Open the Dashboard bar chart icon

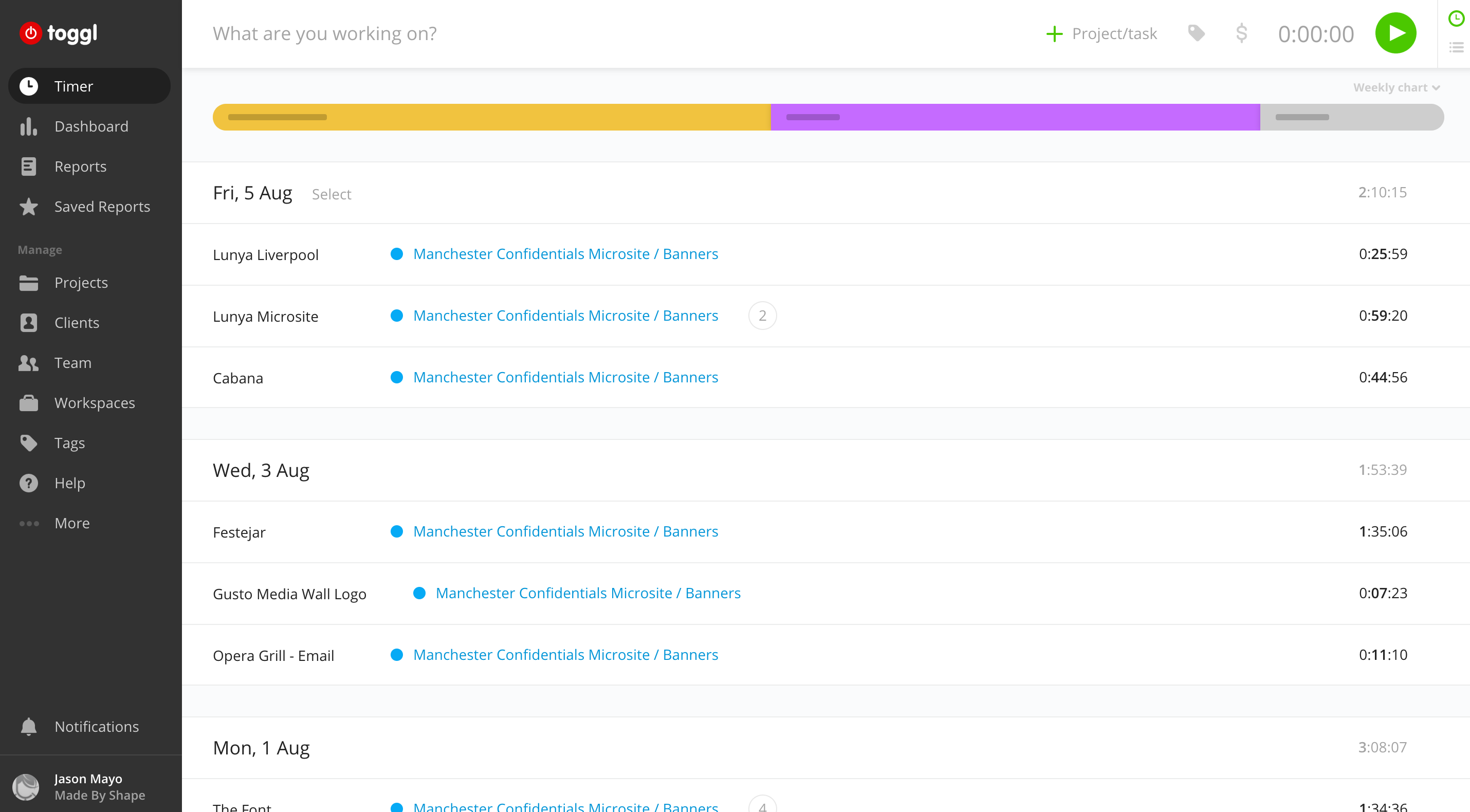[x=29, y=126]
